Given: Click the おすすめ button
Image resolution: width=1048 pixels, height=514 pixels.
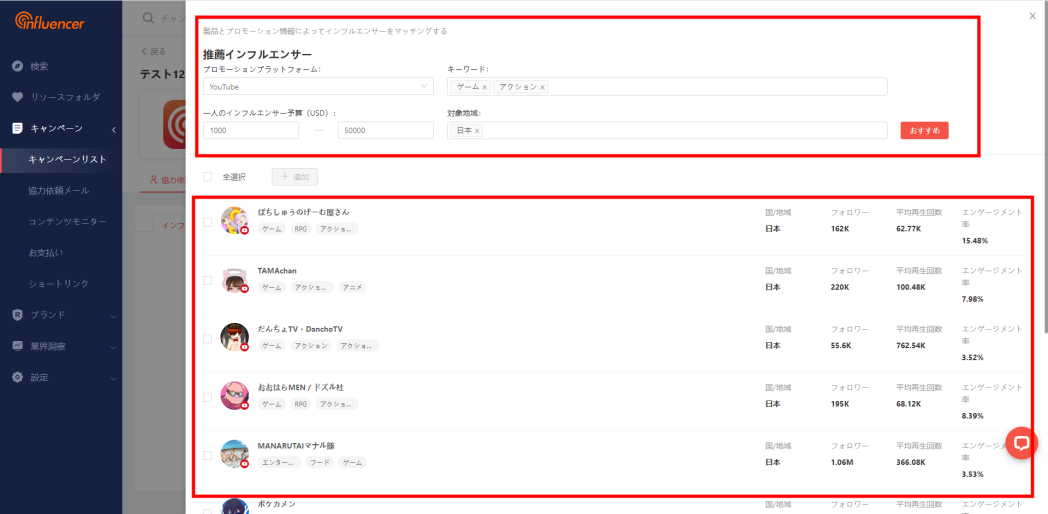Looking at the screenshot, I should (x=924, y=130).
